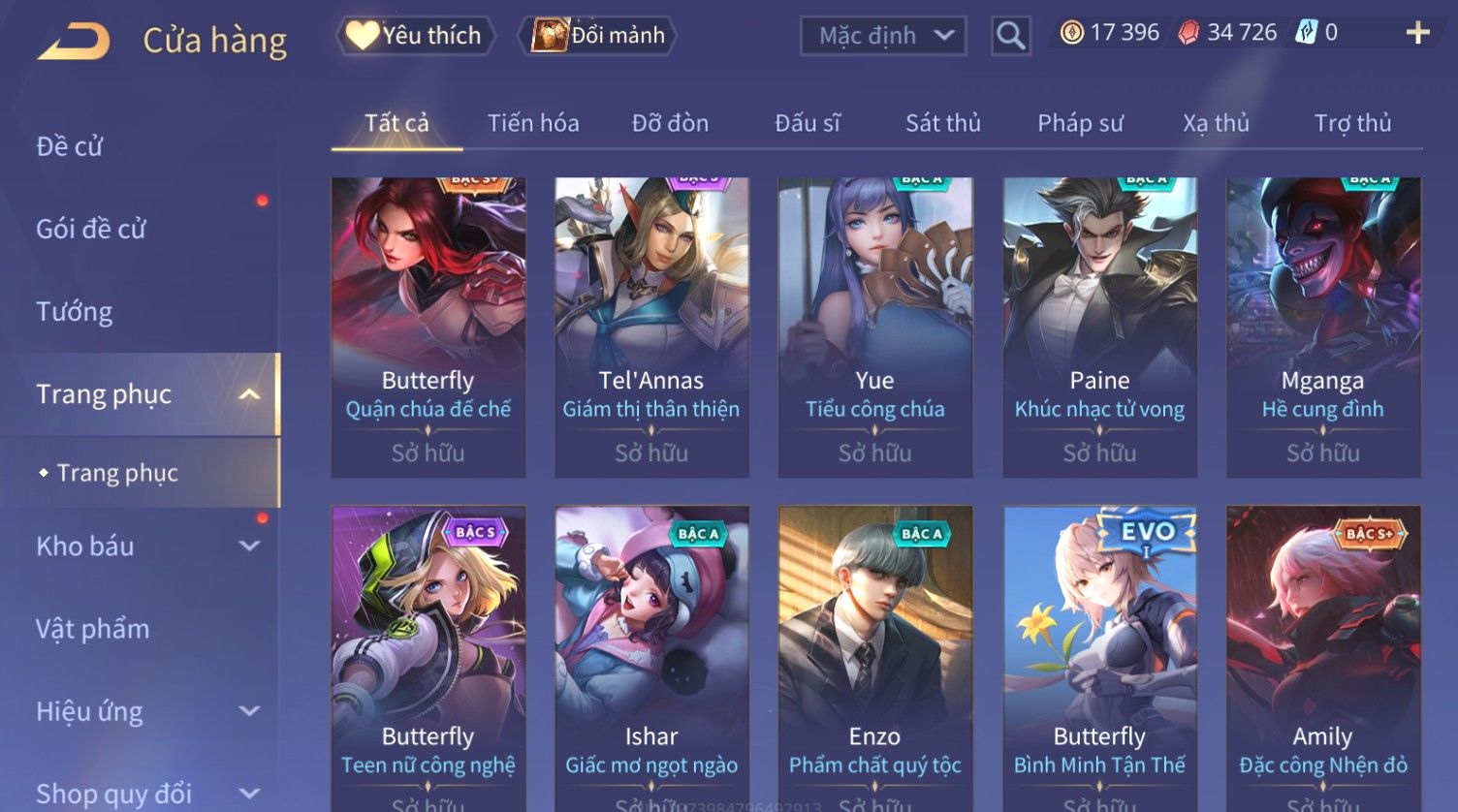Image resolution: width=1458 pixels, height=812 pixels.
Task: Open Yue Tiểu công chúa skin card
Action: pos(875,327)
